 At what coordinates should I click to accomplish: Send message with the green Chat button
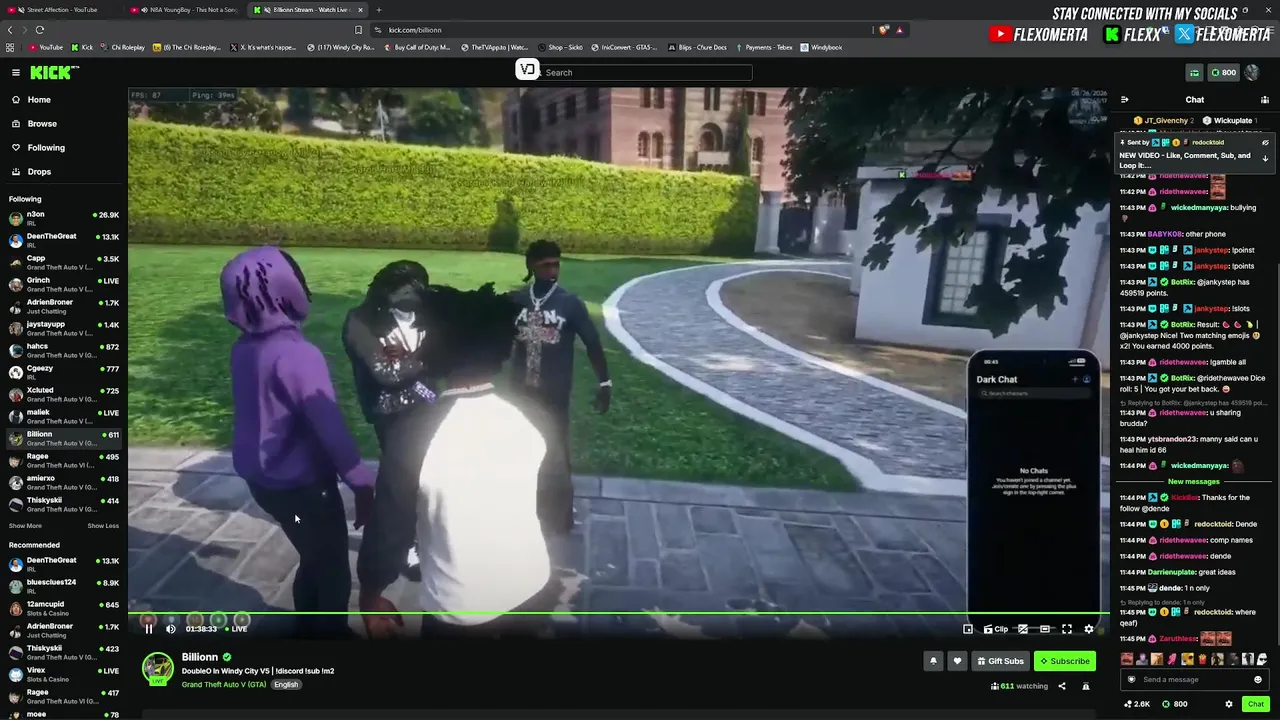click(1256, 704)
